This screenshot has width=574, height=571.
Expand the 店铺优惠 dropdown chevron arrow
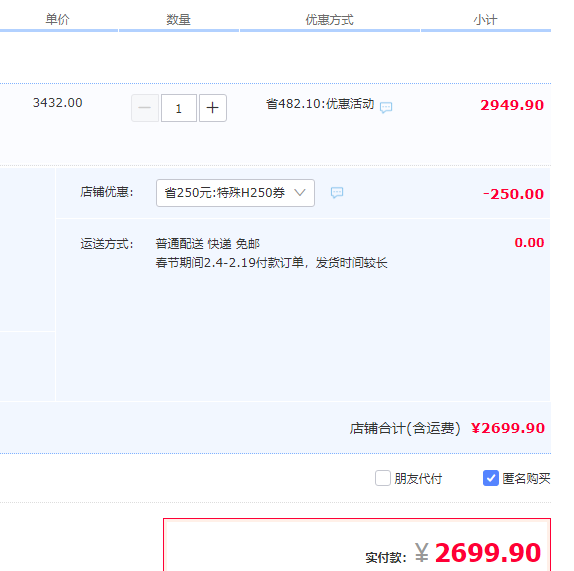coord(300,193)
